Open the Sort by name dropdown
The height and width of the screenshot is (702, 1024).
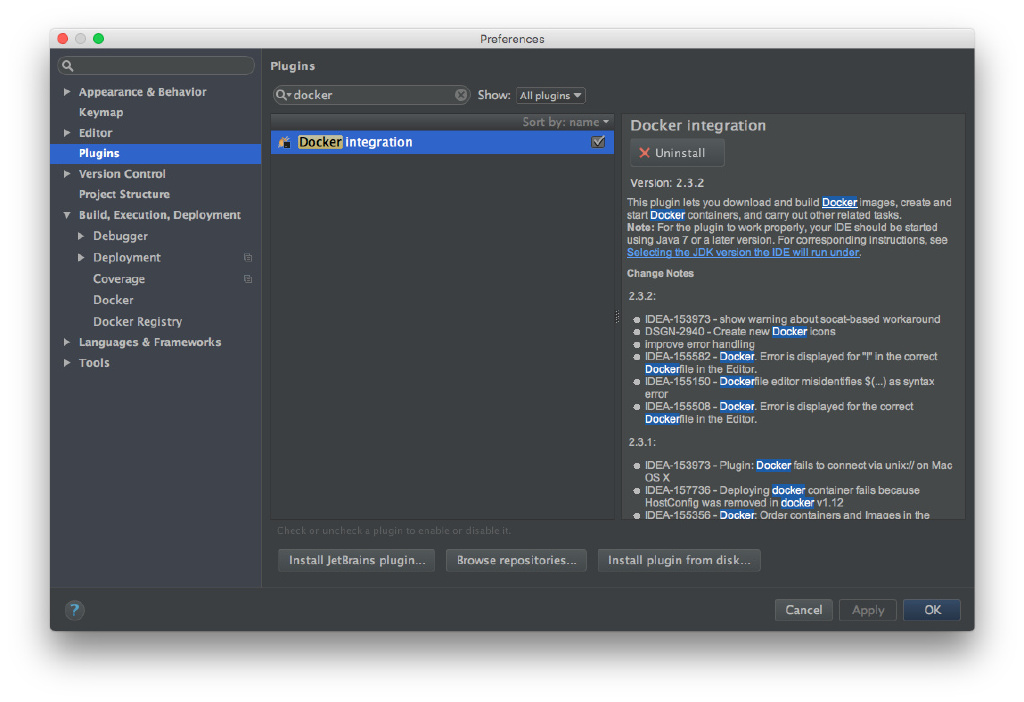(x=566, y=122)
